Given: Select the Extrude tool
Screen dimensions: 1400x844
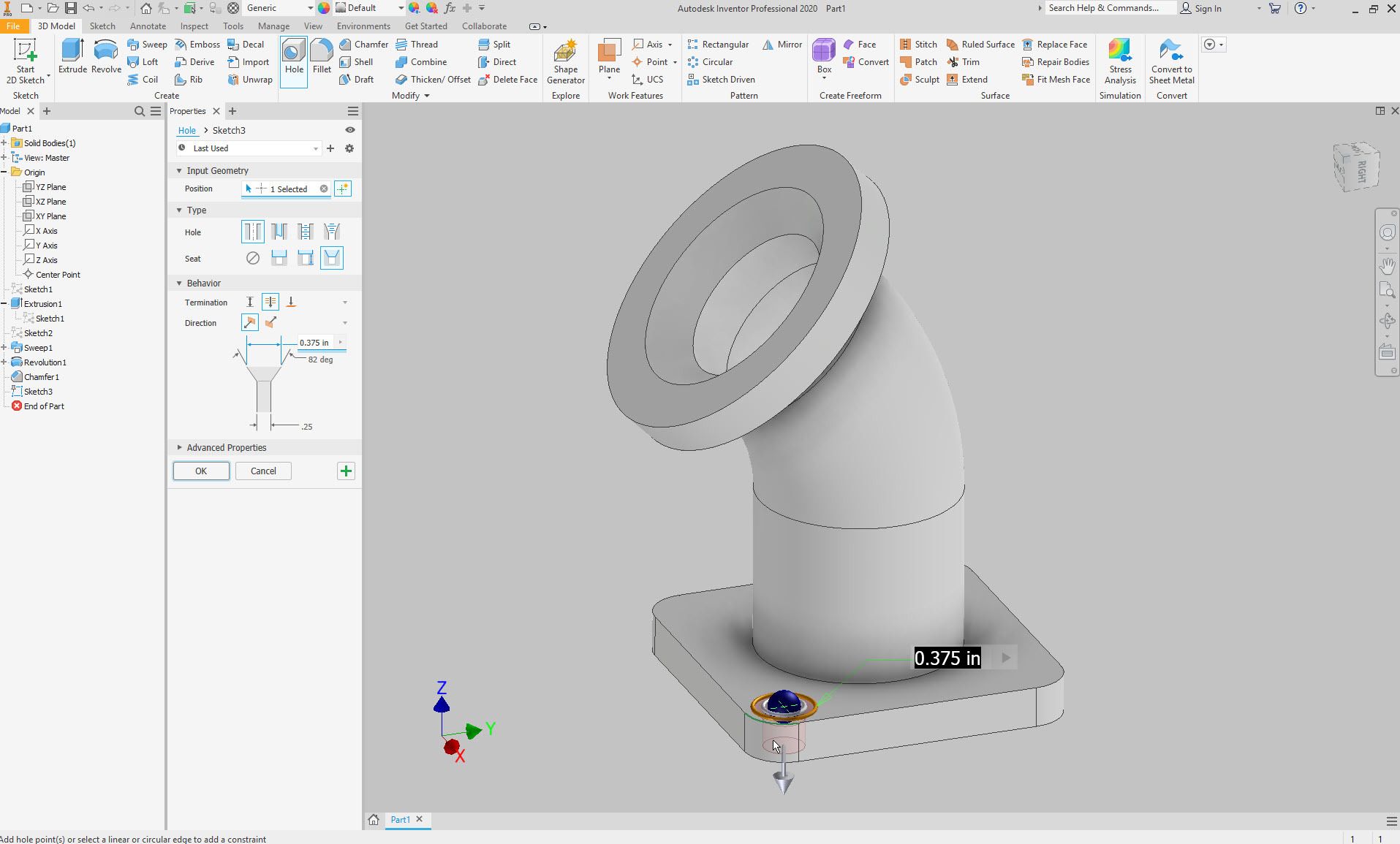Looking at the screenshot, I should (71, 58).
